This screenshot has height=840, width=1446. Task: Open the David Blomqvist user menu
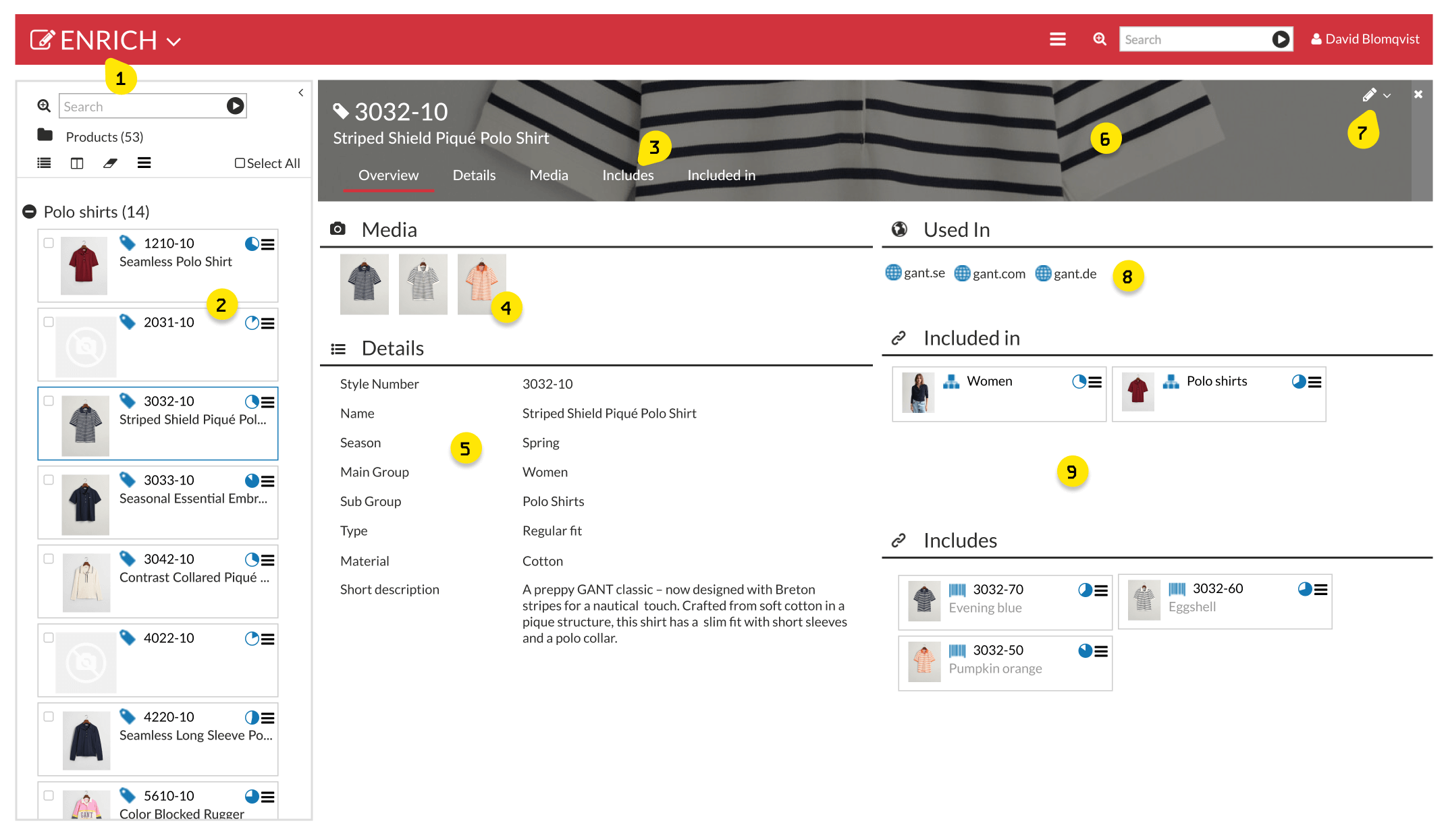tap(1365, 40)
